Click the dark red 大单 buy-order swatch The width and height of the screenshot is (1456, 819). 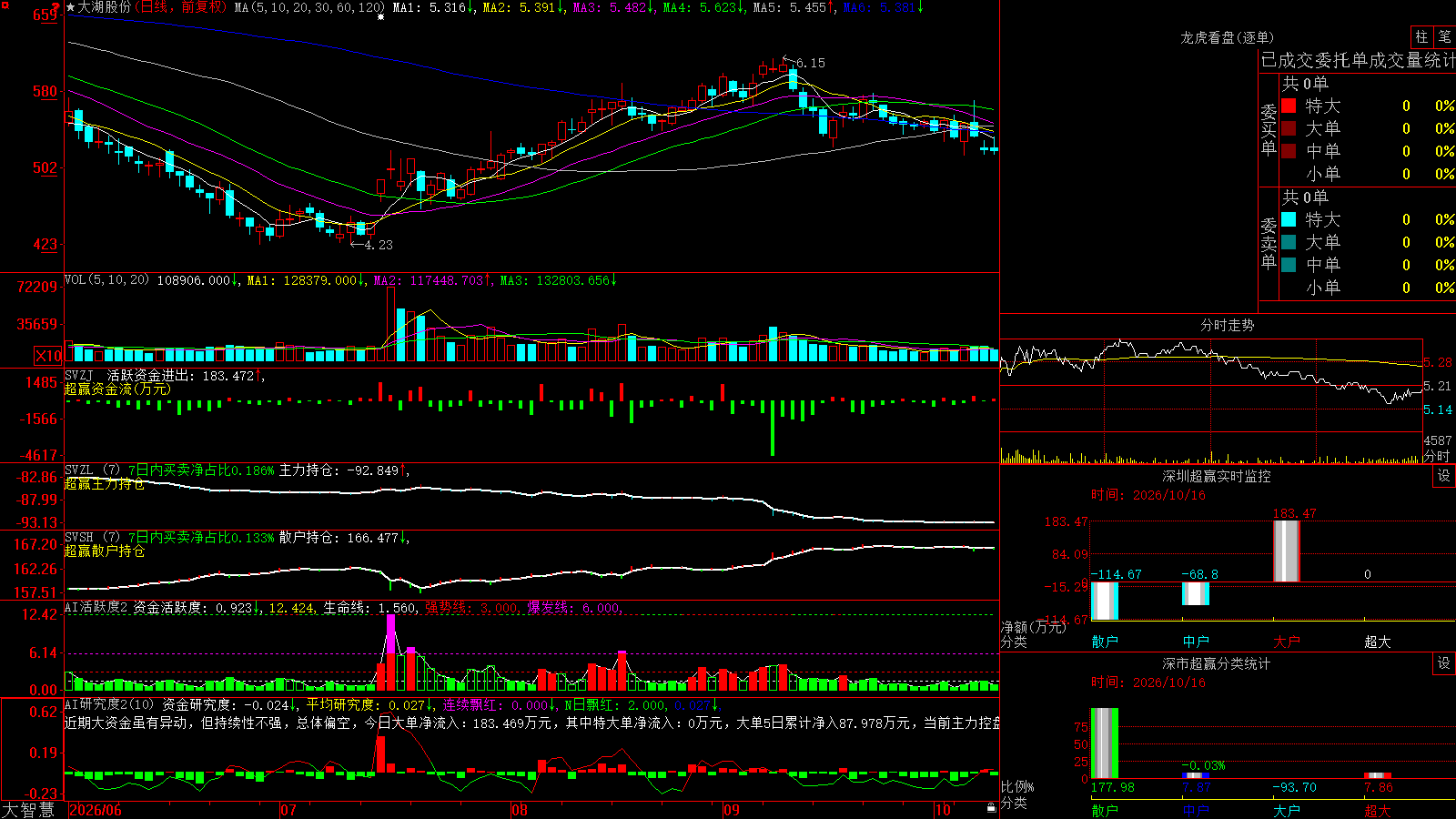point(1289,128)
